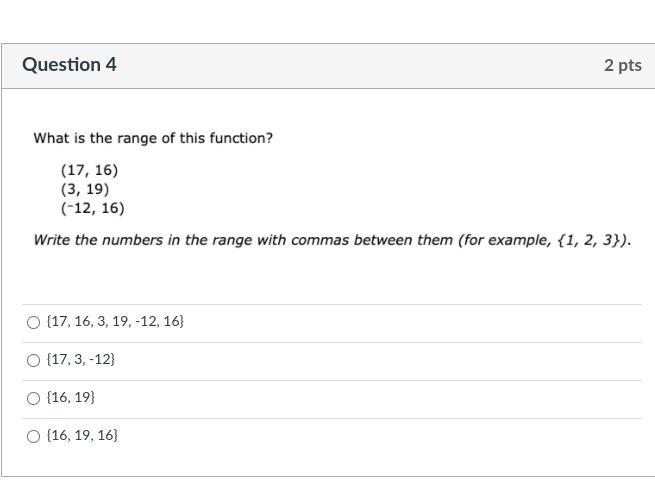
Task: Click the Question 4 heading
Action: 69,65
